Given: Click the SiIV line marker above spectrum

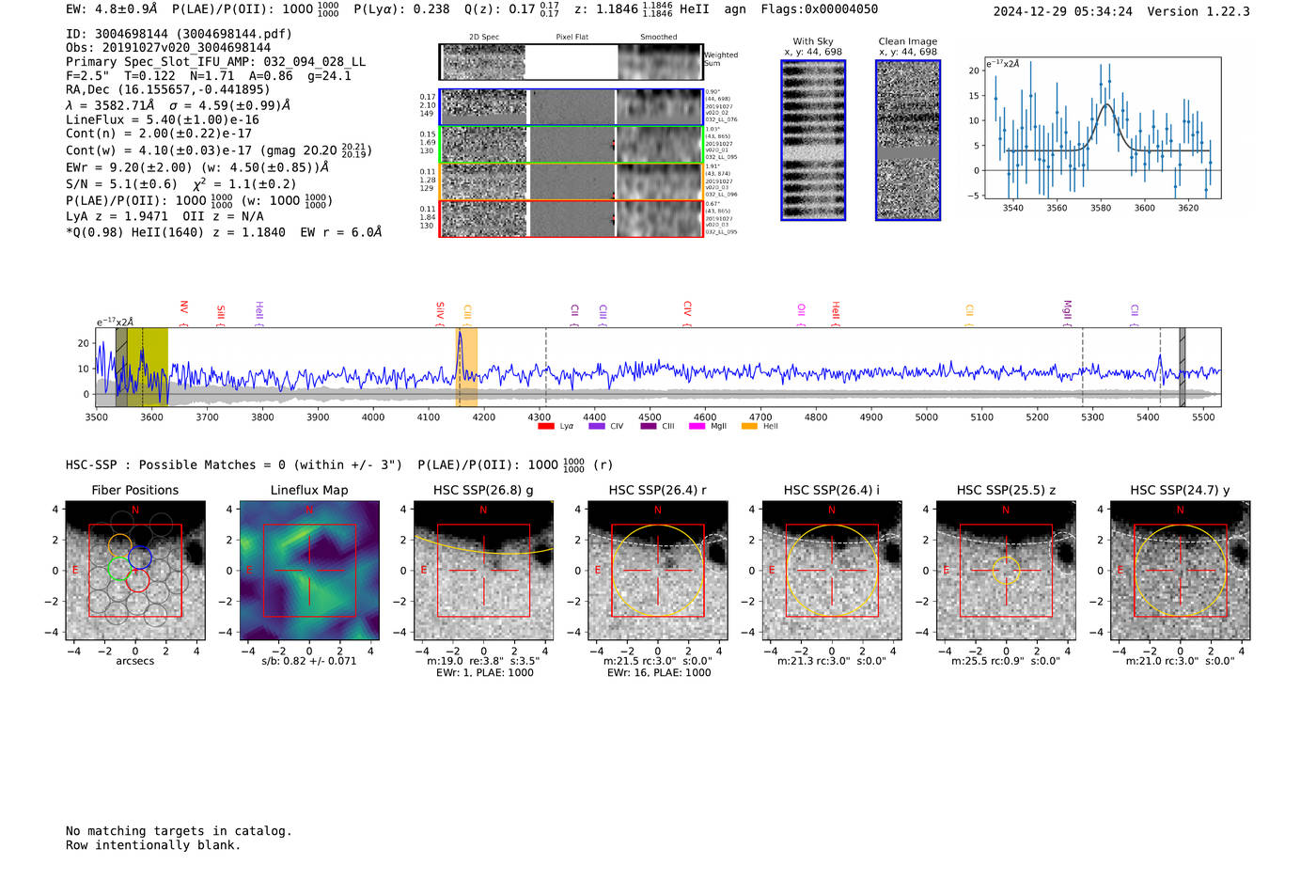Looking at the screenshot, I should pyautogui.click(x=439, y=313).
